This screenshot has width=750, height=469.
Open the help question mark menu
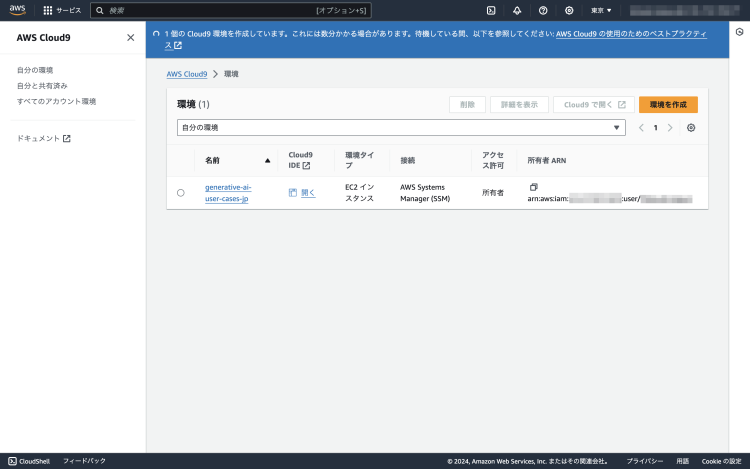pos(543,10)
